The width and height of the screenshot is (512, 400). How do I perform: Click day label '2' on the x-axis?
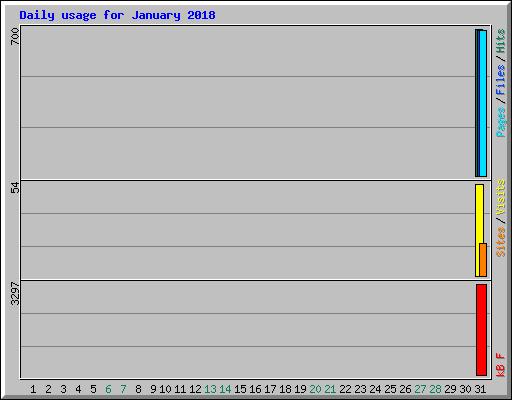(48, 389)
